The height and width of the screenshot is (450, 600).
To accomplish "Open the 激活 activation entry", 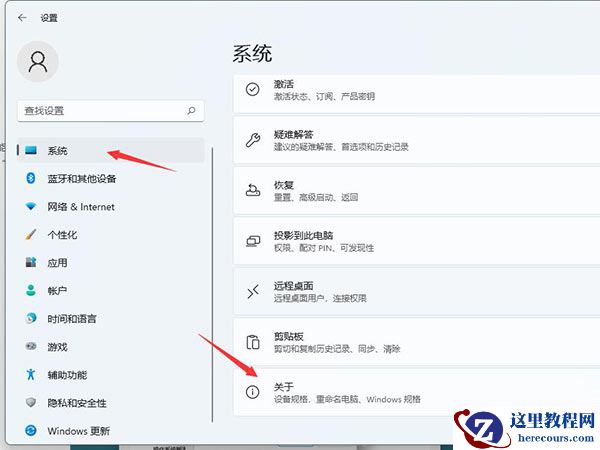I will pyautogui.click(x=417, y=94).
